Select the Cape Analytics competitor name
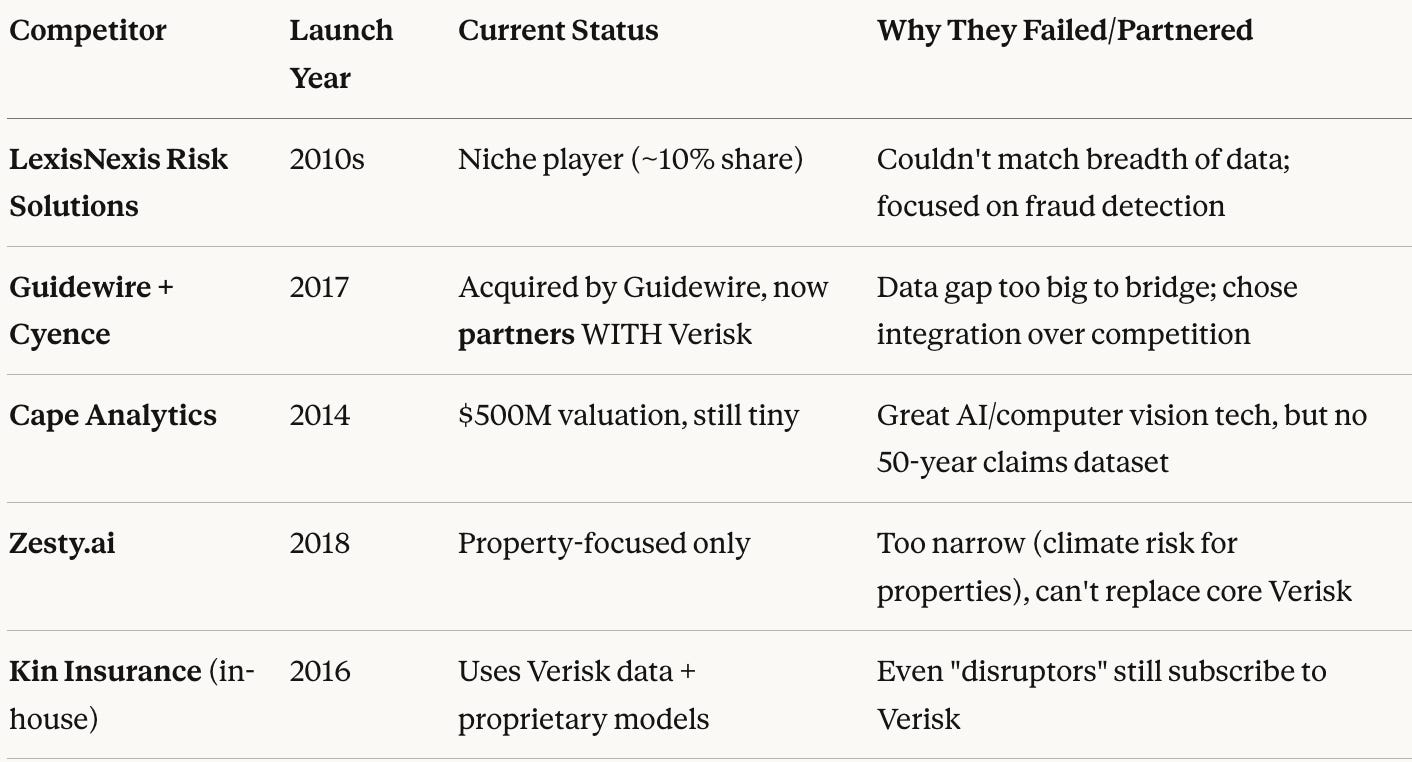Screen dimensions: 1412x762 pos(113,415)
